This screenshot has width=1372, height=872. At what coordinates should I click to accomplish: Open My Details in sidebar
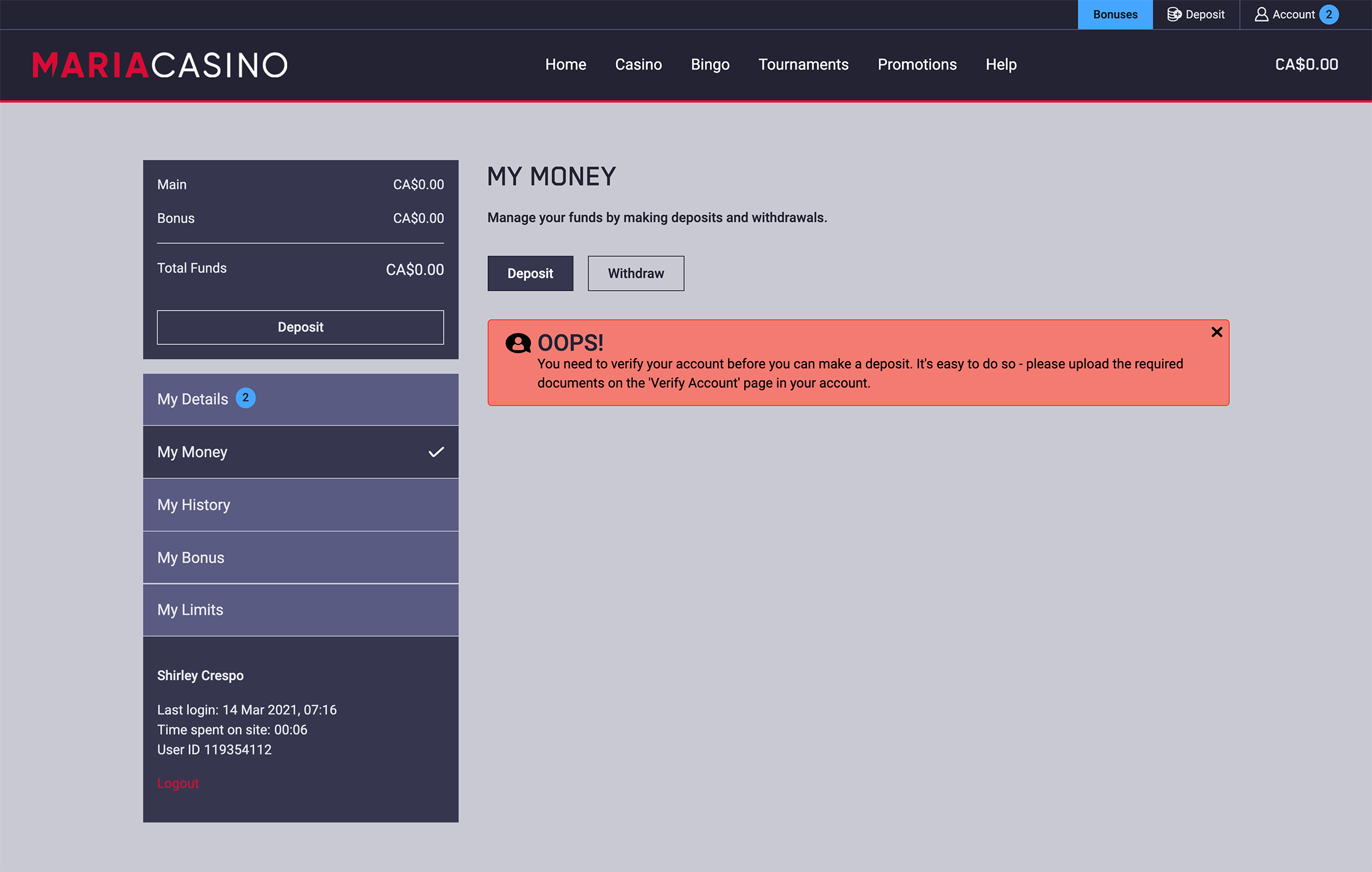coord(300,399)
